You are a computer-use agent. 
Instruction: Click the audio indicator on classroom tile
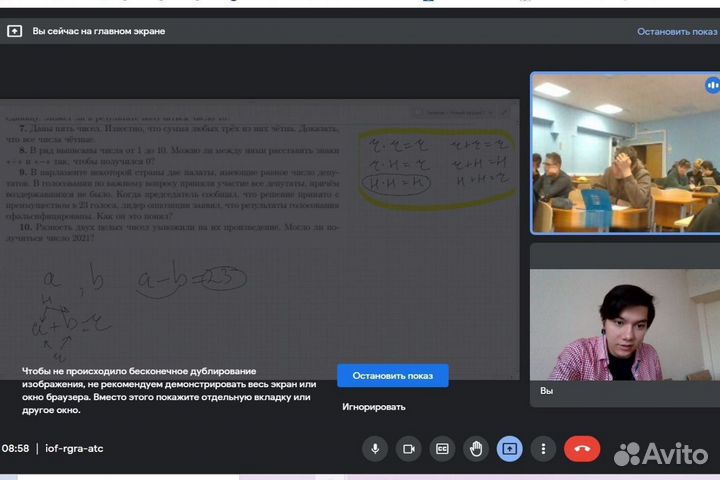pos(712,85)
